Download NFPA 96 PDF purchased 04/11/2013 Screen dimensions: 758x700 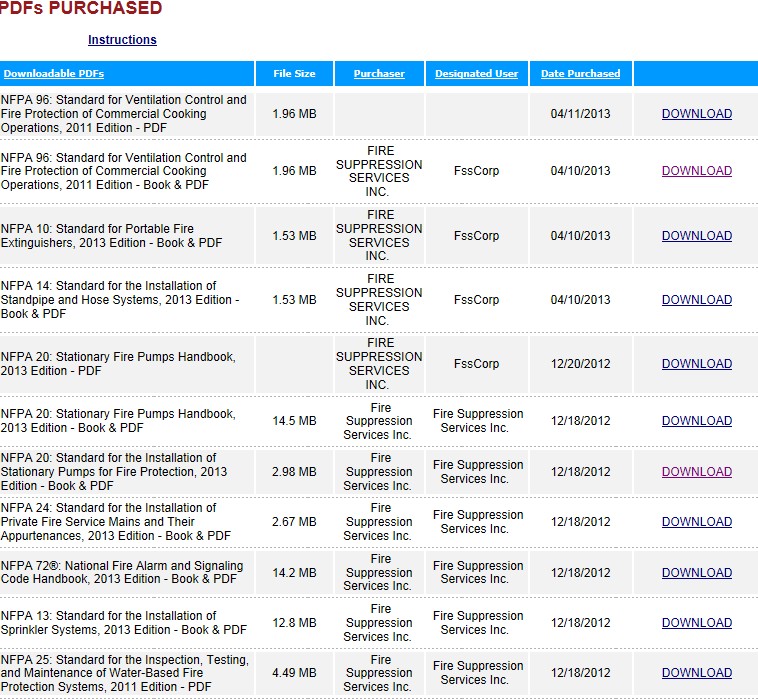coord(697,114)
